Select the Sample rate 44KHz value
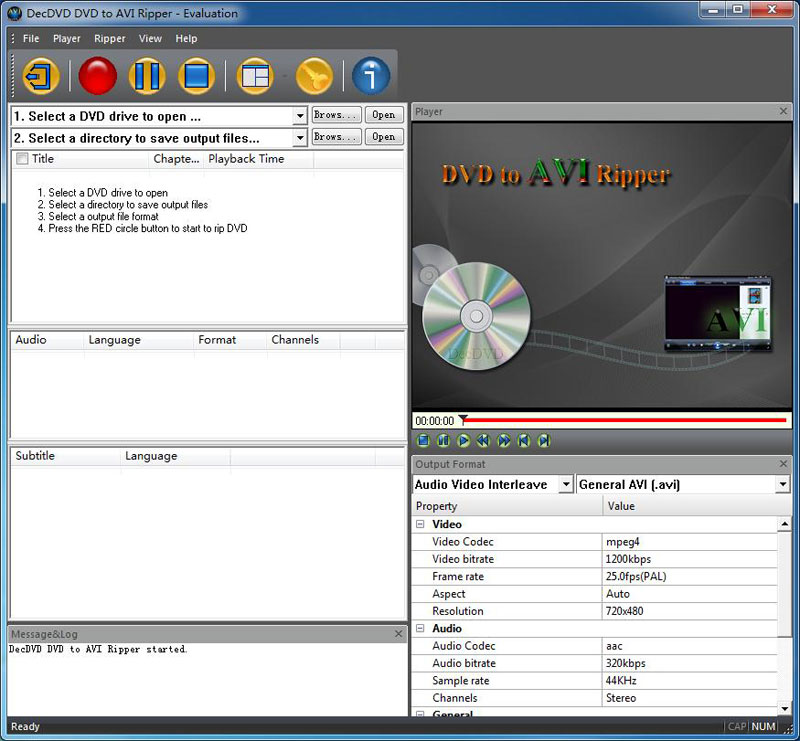800x741 pixels. (690, 680)
